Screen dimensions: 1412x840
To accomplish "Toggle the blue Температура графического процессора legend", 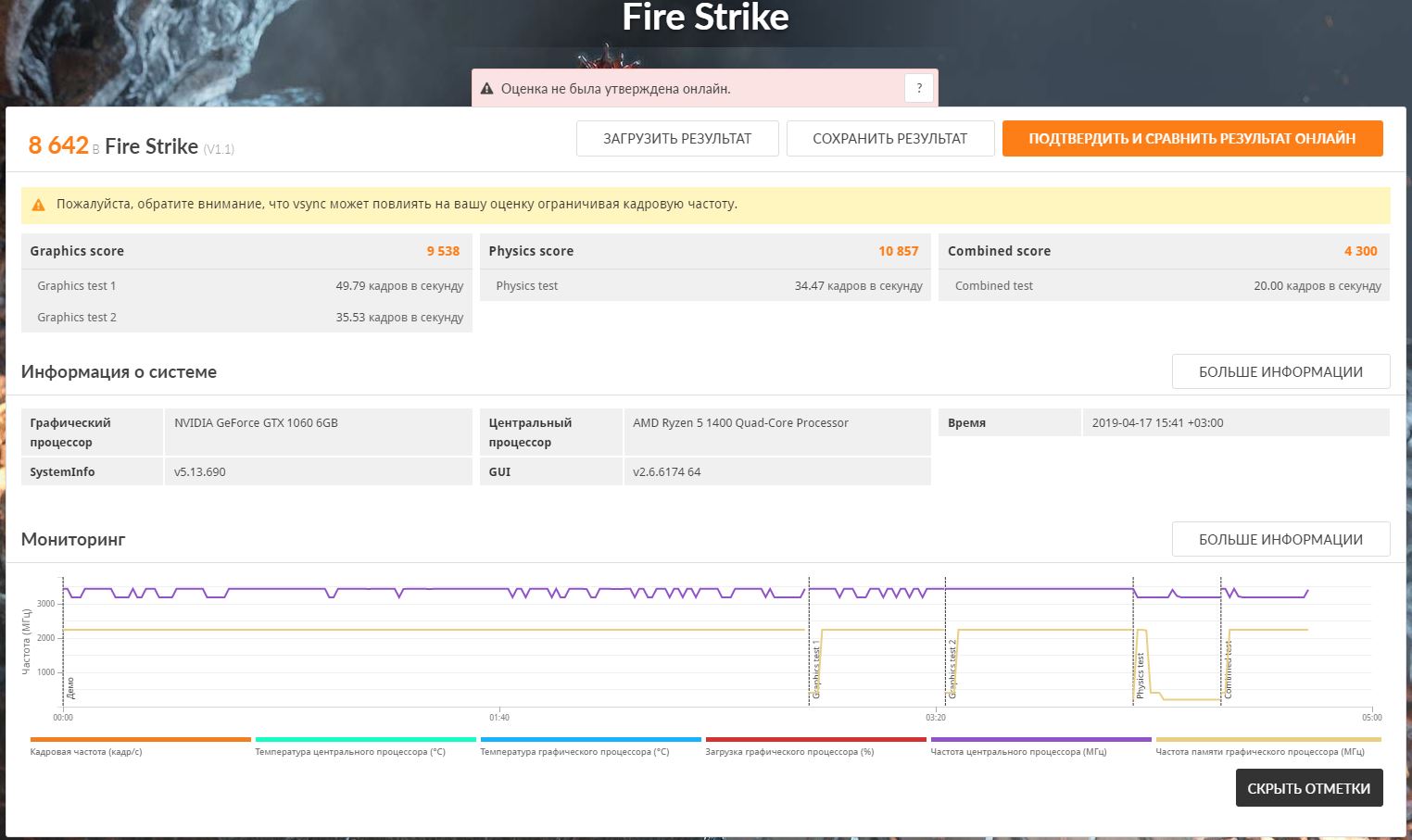I will [x=590, y=746].
